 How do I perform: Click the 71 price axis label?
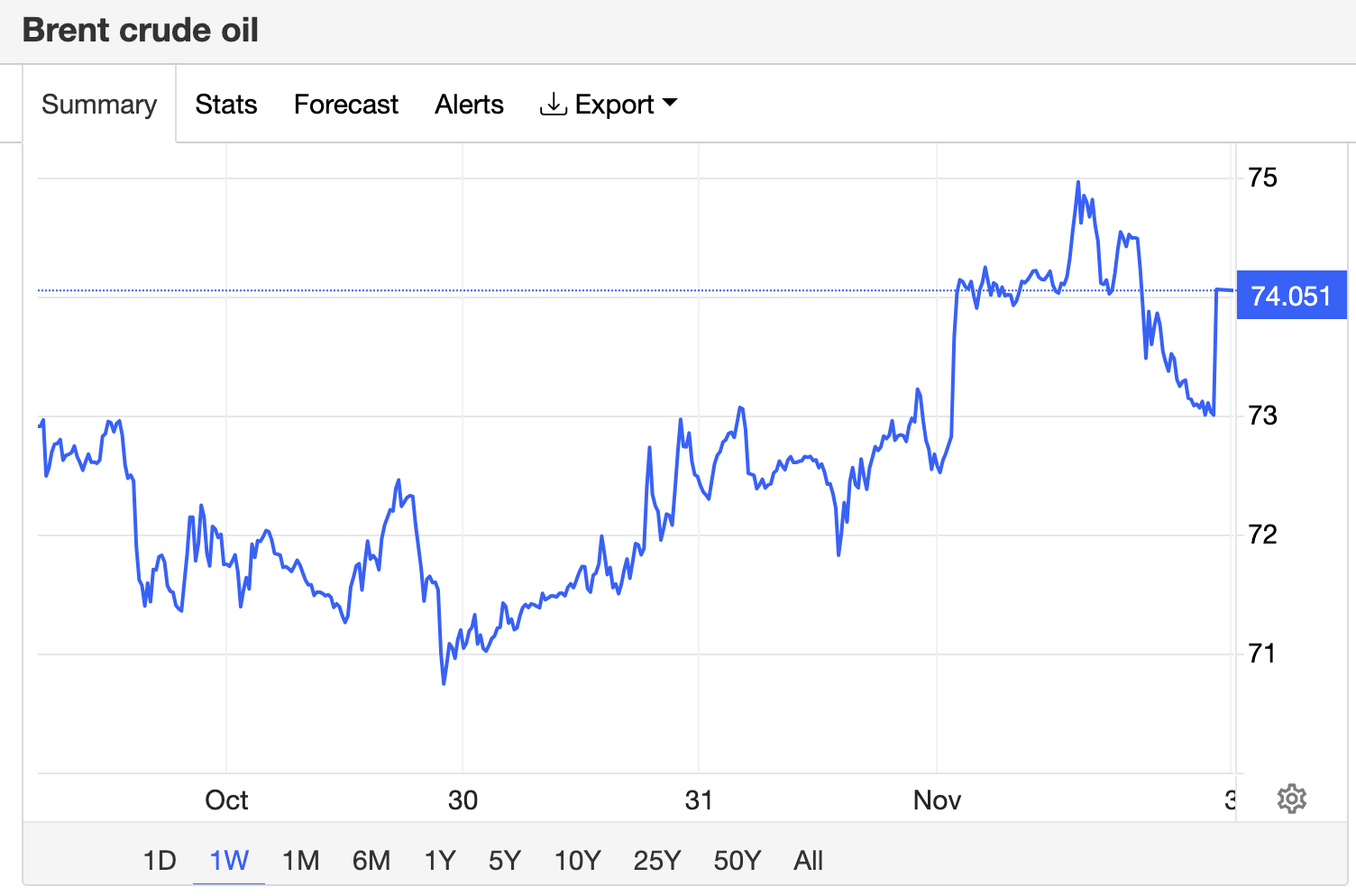(x=1262, y=654)
